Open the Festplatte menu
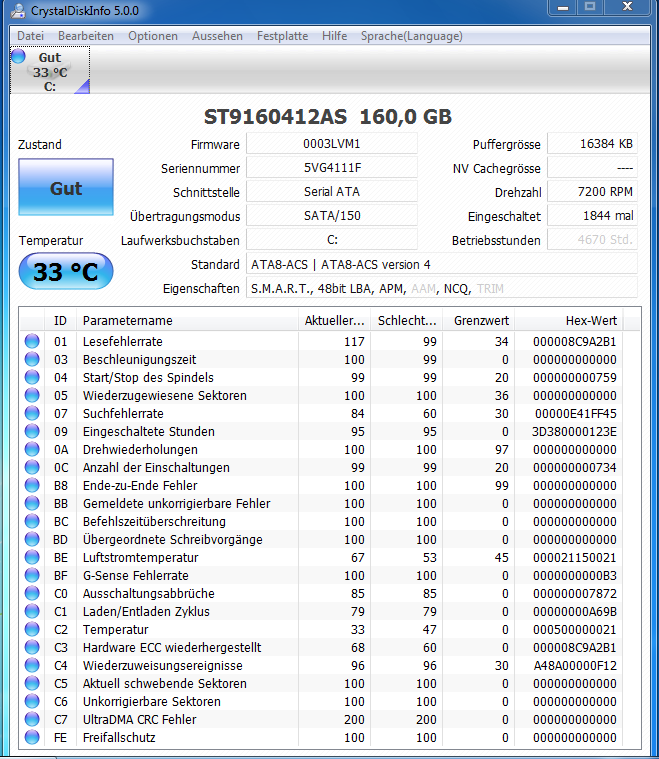This screenshot has height=759, width=659. pos(282,36)
